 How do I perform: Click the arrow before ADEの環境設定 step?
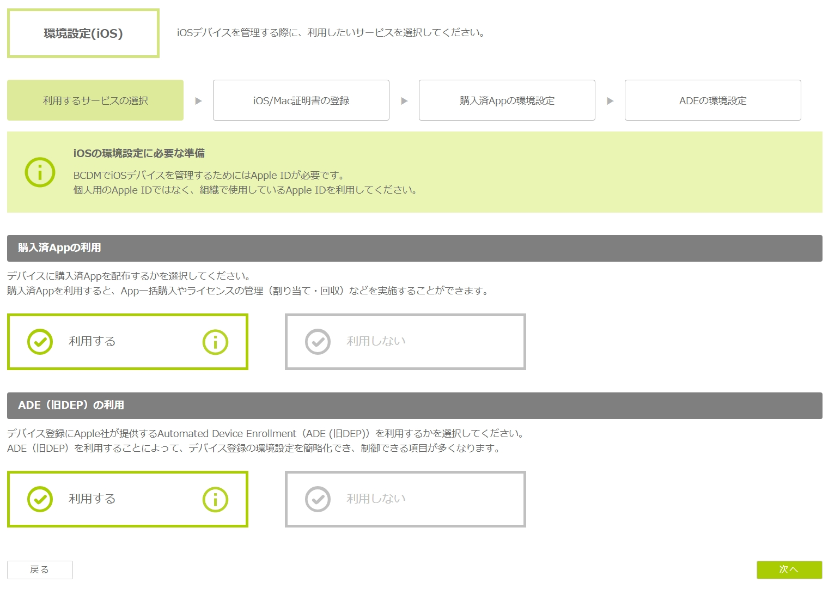pos(610,101)
